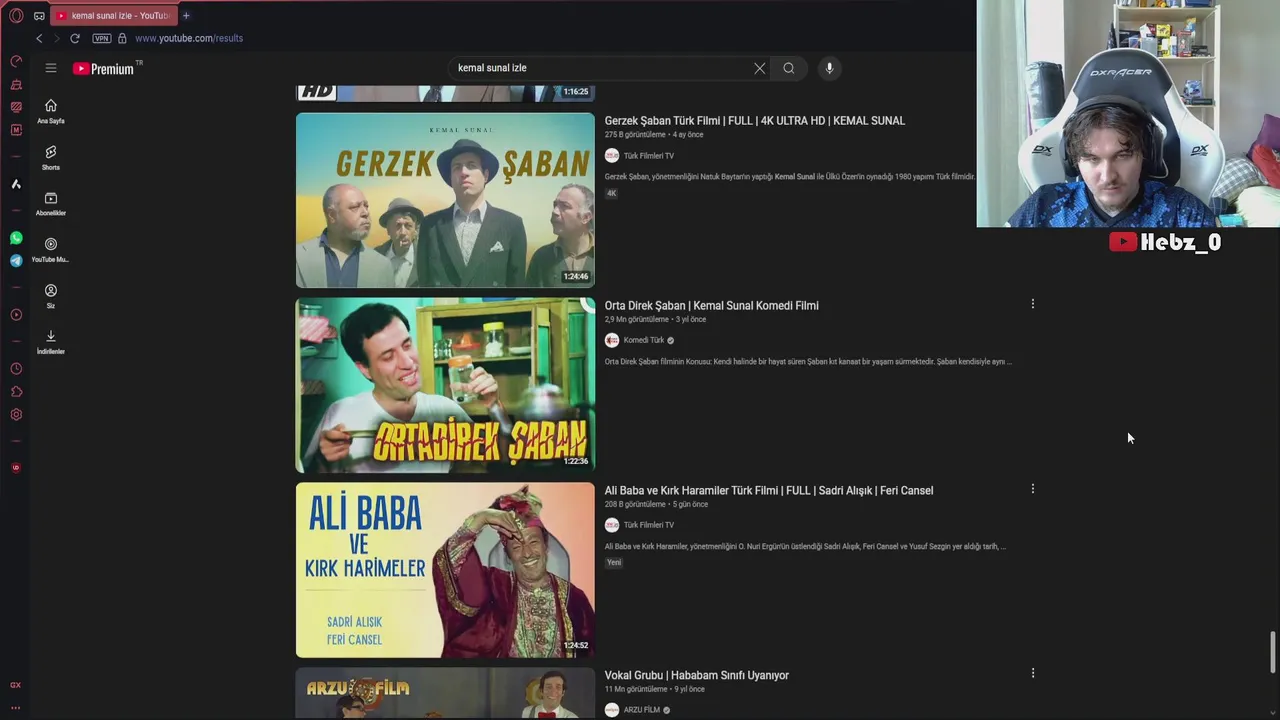
Task: Open the Player icon in Opera sidebar
Action: [x=16, y=315]
